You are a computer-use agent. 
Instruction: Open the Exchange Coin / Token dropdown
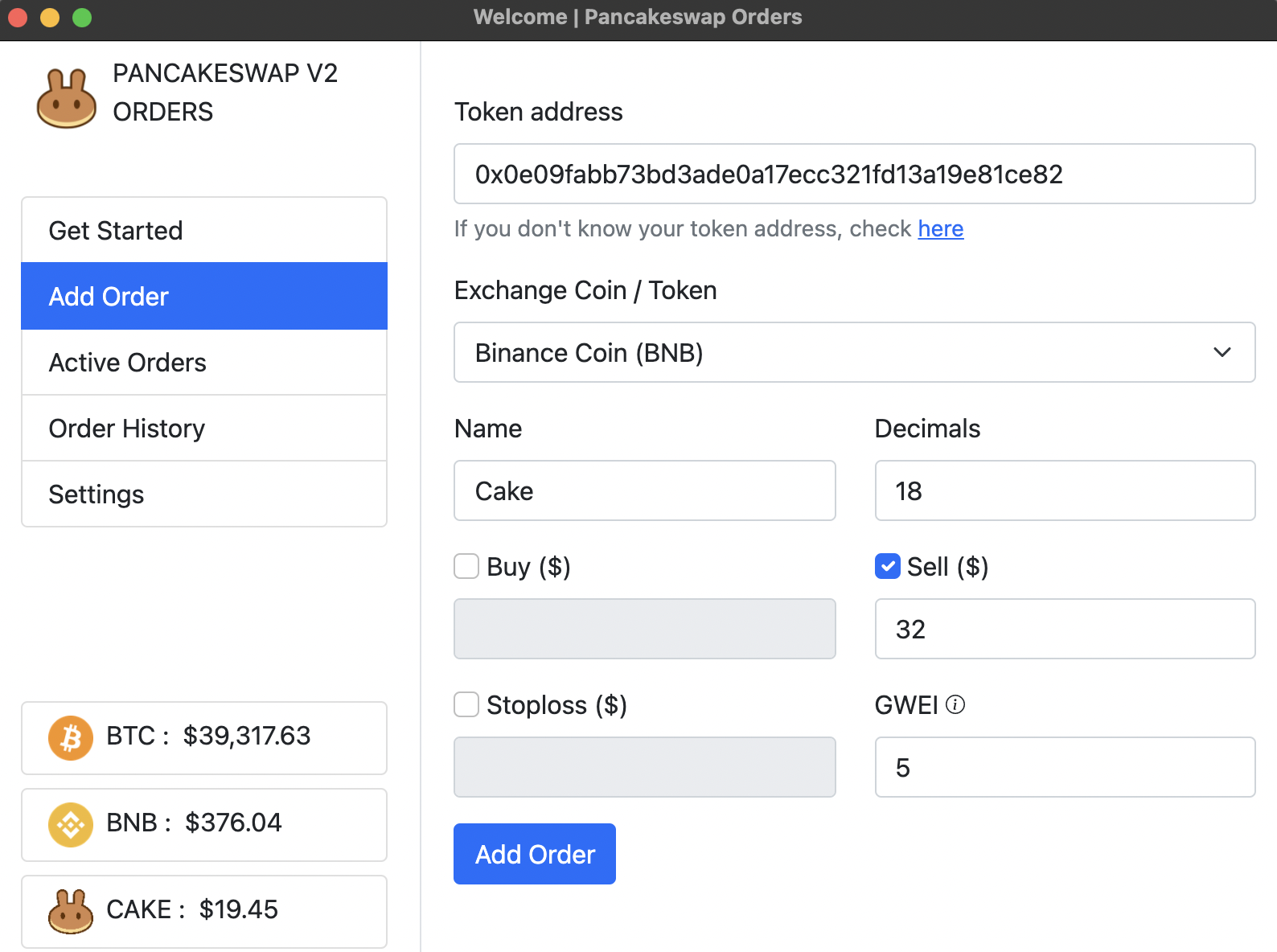(x=854, y=352)
